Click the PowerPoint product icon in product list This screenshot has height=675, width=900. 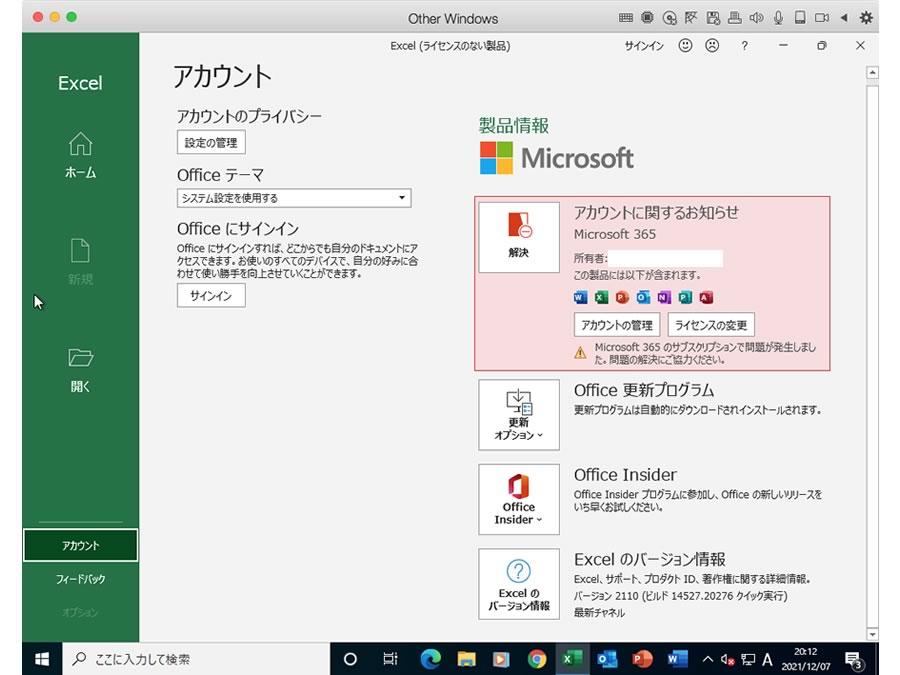(x=622, y=297)
